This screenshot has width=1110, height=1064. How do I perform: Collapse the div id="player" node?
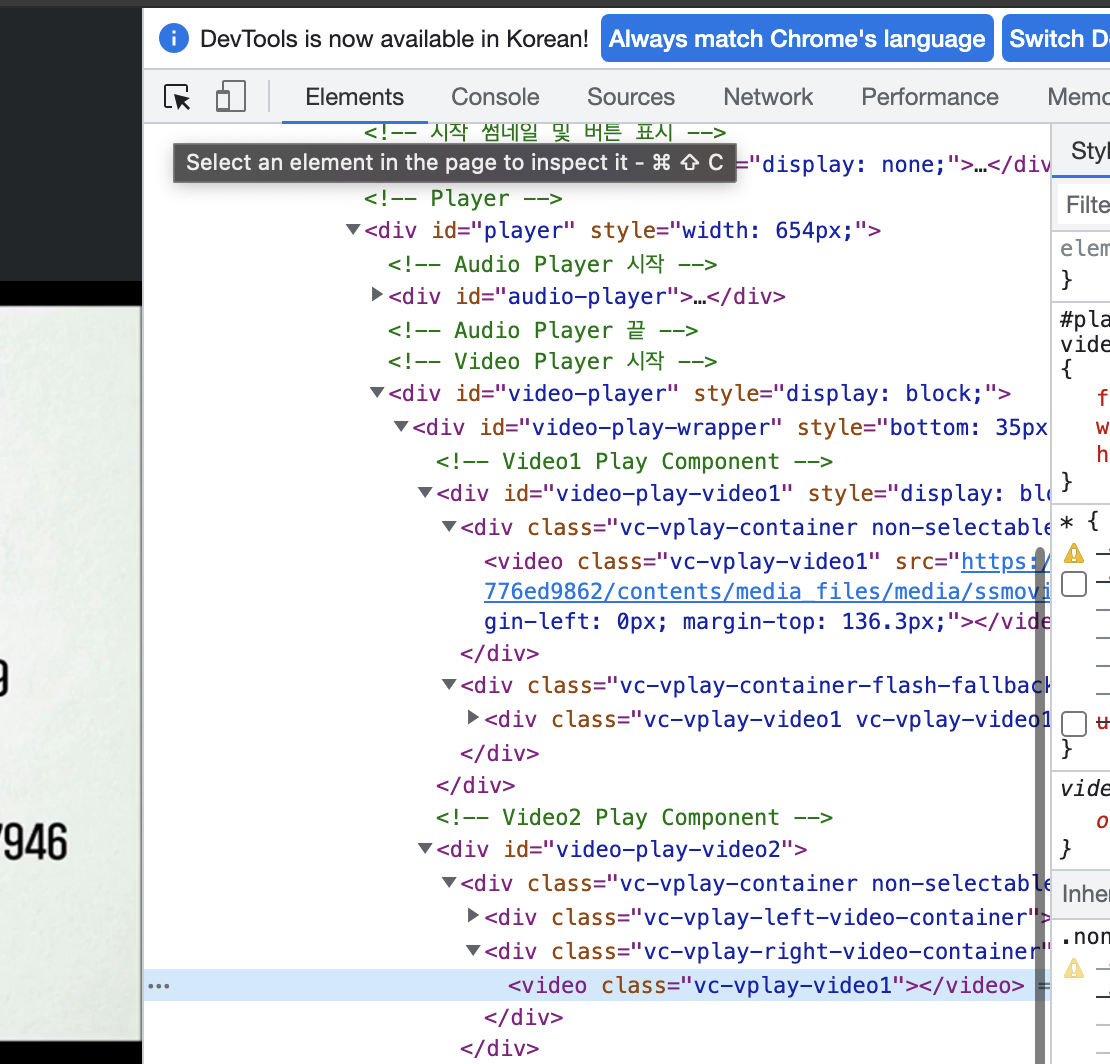point(353,229)
